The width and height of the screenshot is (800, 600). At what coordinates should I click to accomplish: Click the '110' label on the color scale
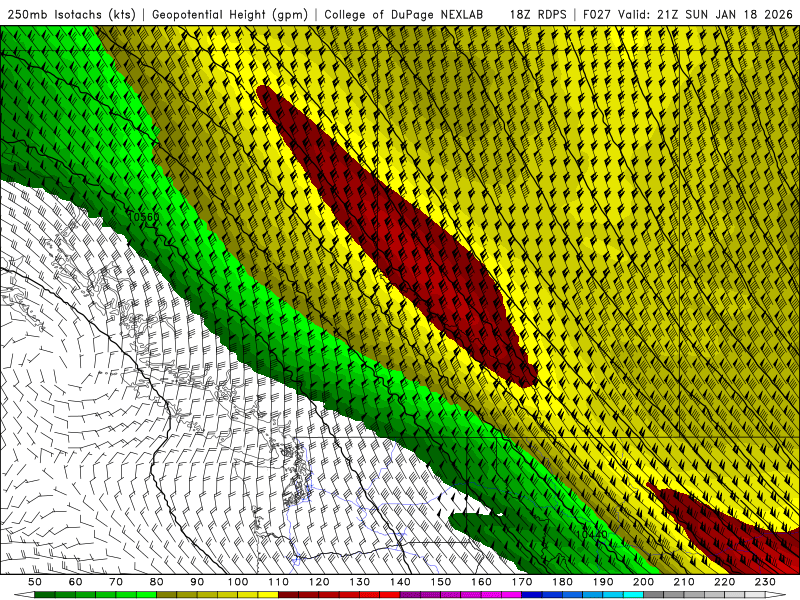click(x=278, y=582)
